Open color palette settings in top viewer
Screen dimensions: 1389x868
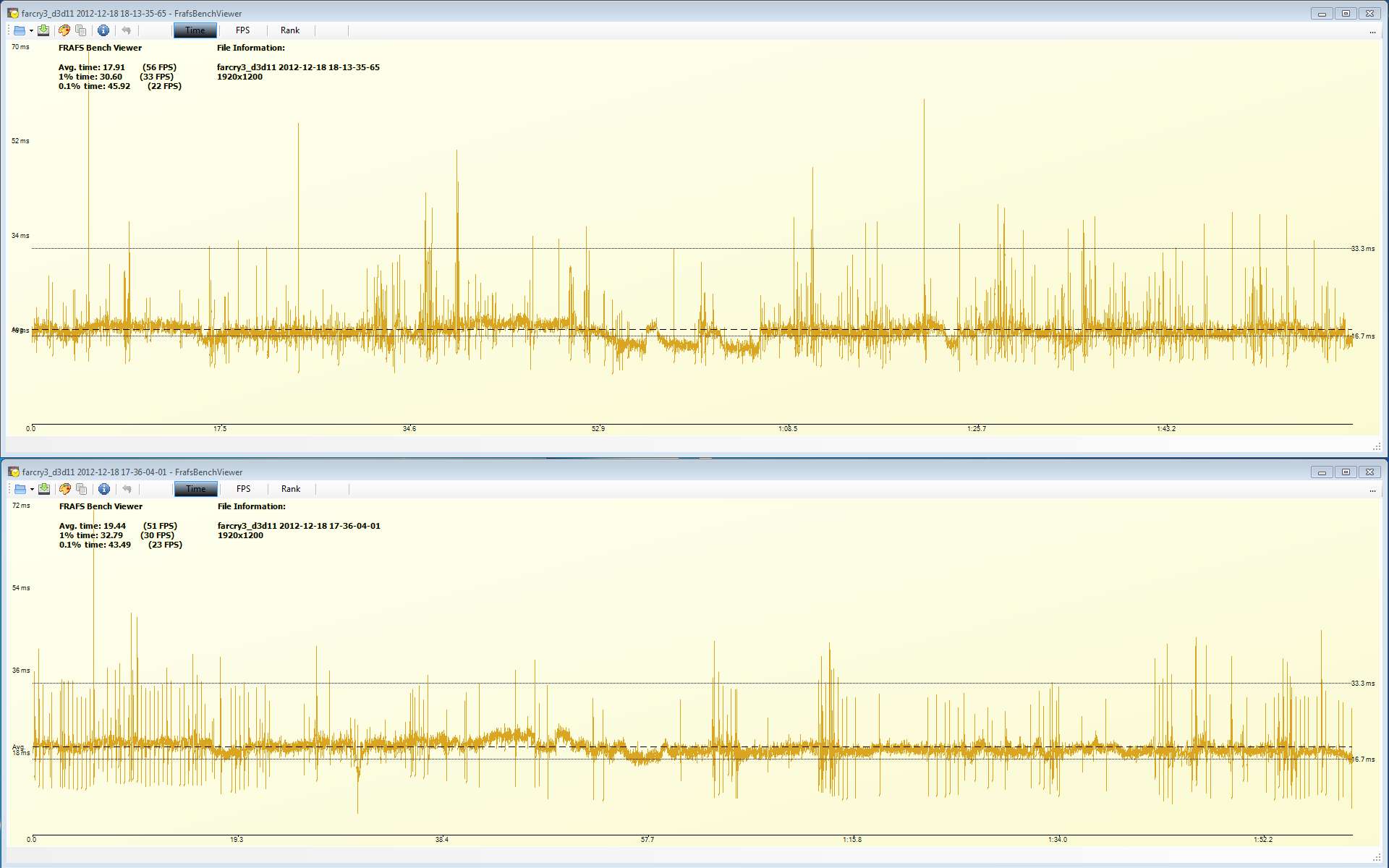[x=64, y=30]
